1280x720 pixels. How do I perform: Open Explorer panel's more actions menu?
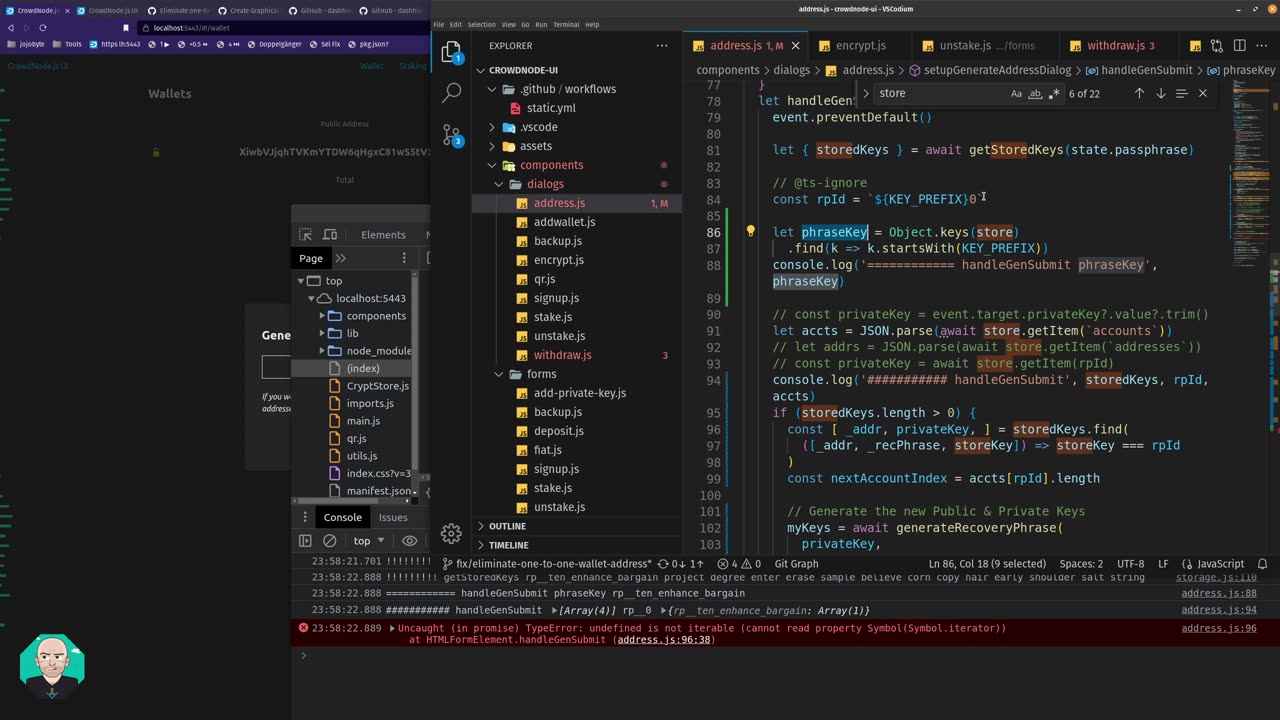coord(662,46)
